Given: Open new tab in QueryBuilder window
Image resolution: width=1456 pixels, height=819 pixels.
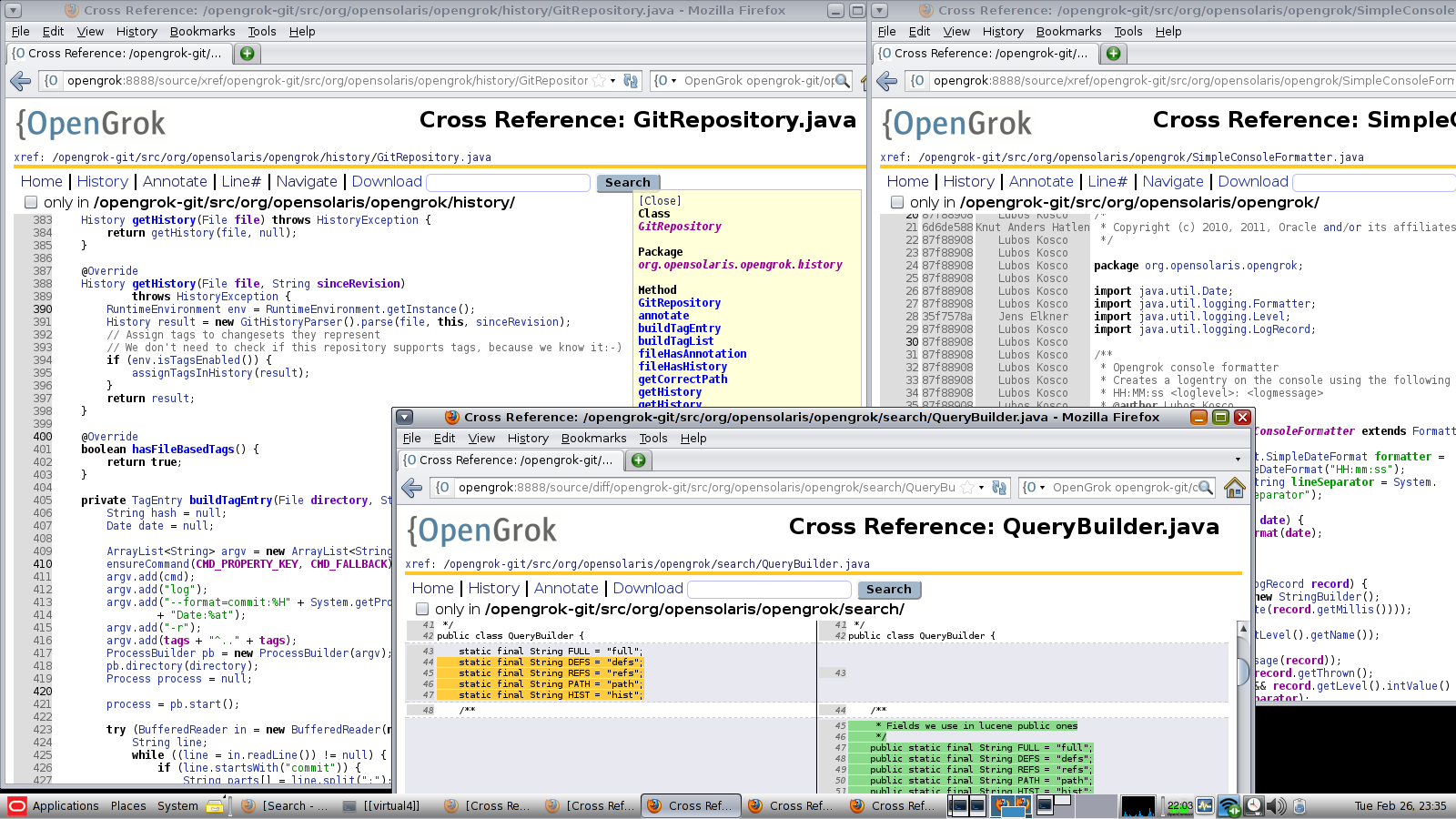Looking at the screenshot, I should [x=638, y=460].
